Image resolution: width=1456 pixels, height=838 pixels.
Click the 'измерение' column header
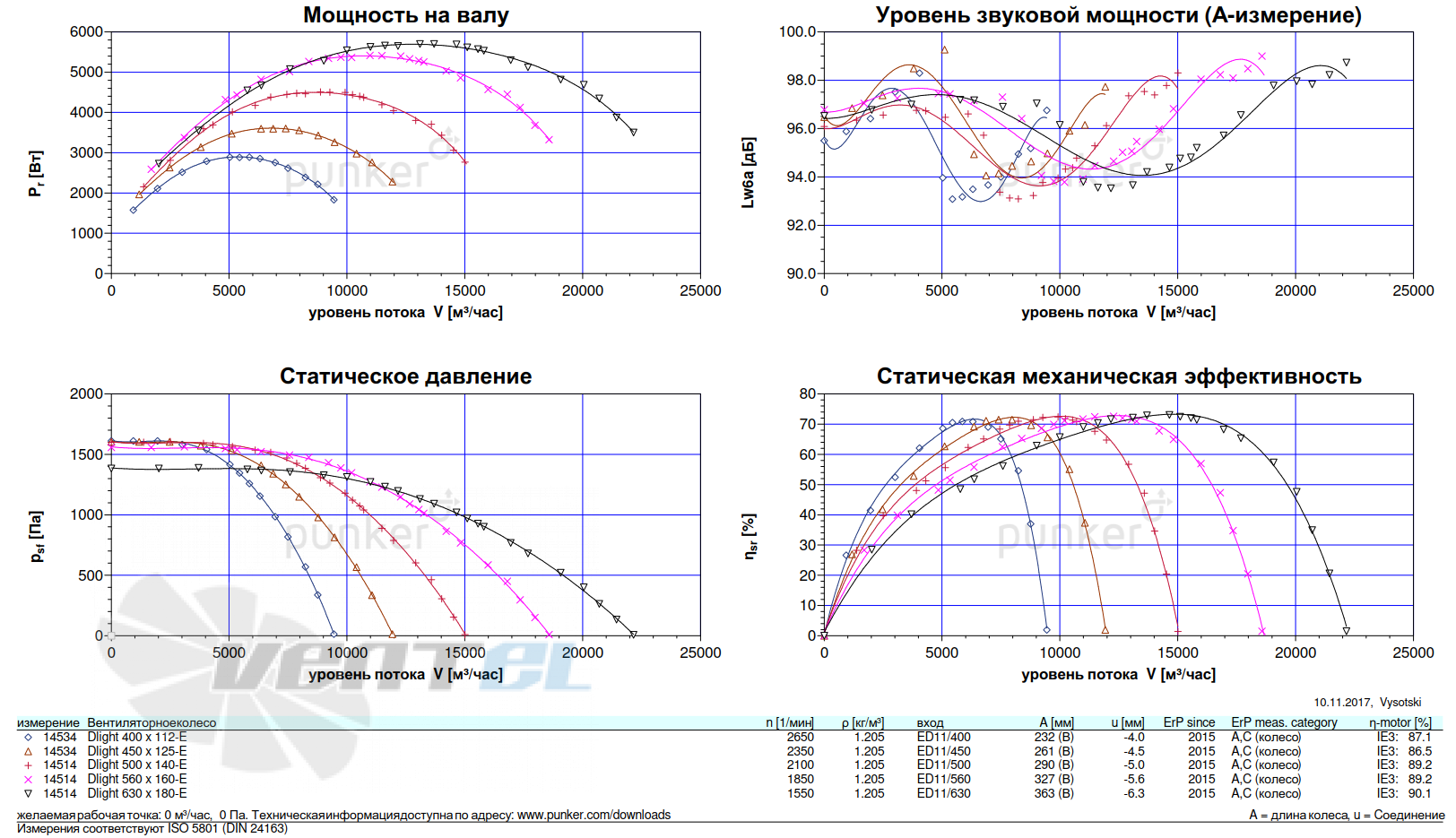tap(48, 722)
